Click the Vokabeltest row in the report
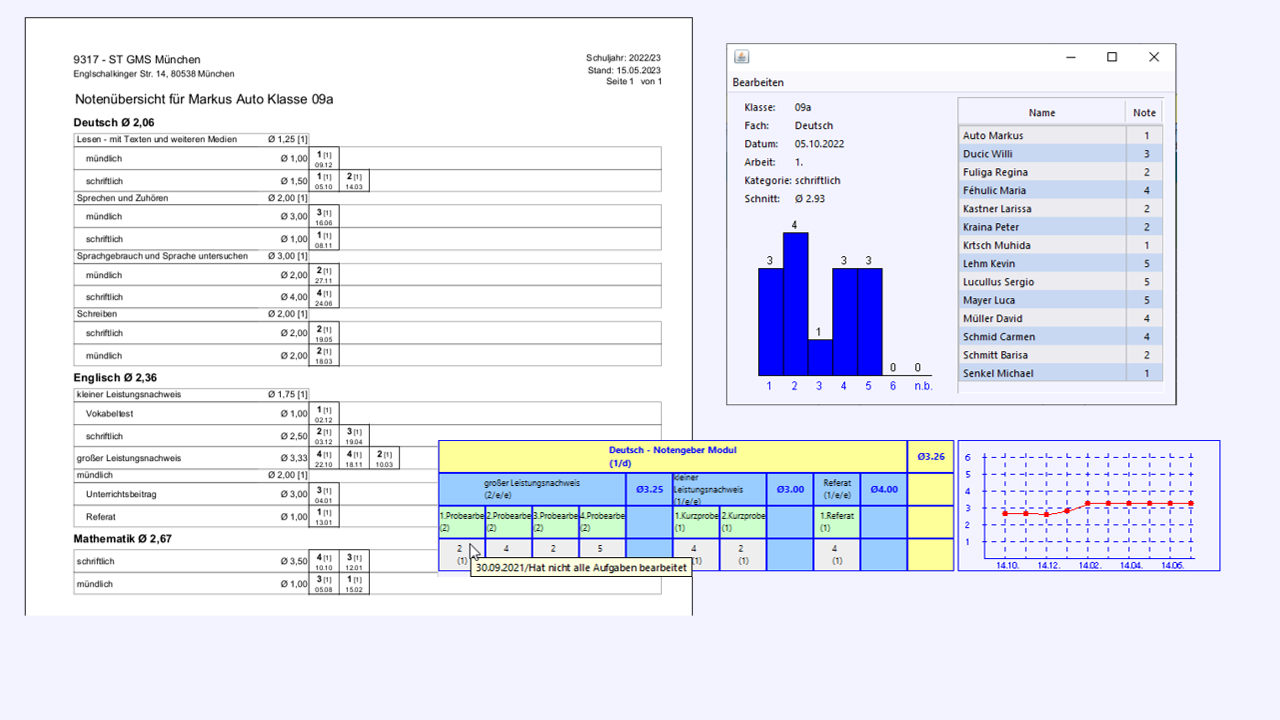The width and height of the screenshot is (1280, 720). (367, 413)
